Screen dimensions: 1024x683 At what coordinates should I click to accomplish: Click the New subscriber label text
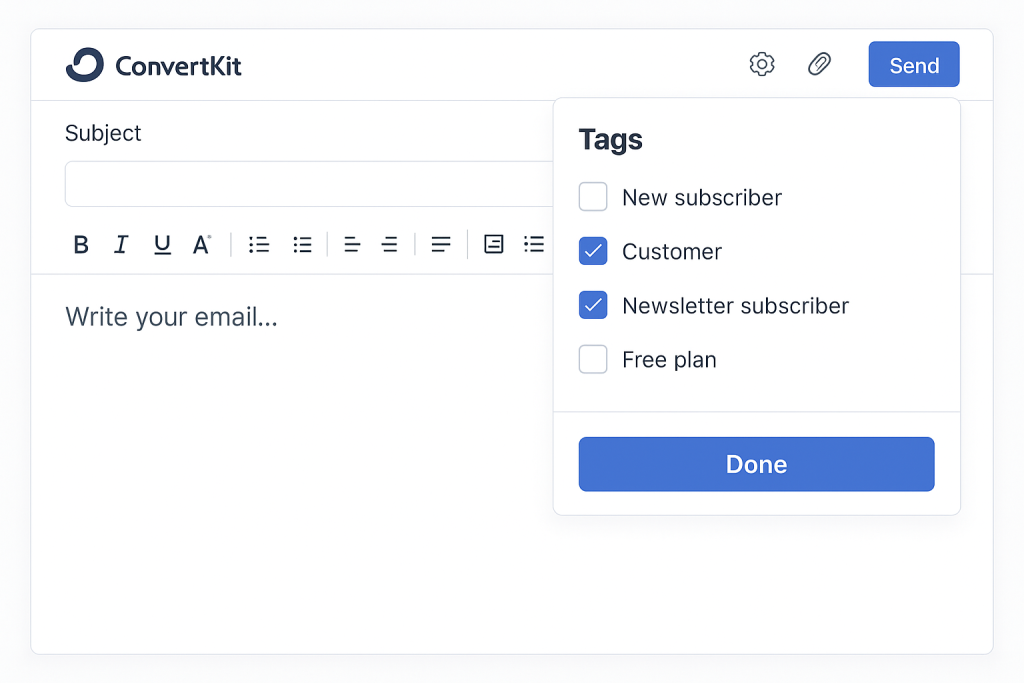point(702,198)
